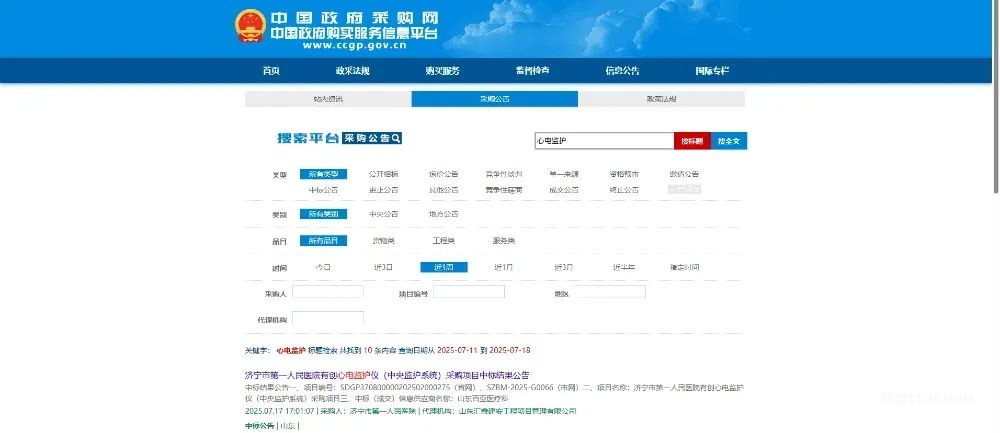Select the 中央公告 category filter

[383, 214]
